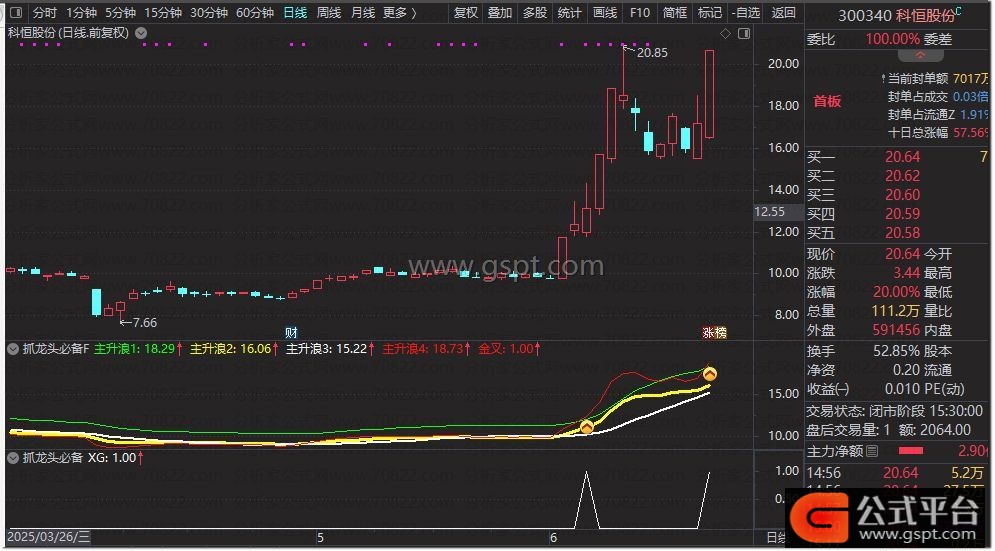Expand the 抓龙头必备F indicator menu
This screenshot has height=551, width=995.
[x=13, y=349]
